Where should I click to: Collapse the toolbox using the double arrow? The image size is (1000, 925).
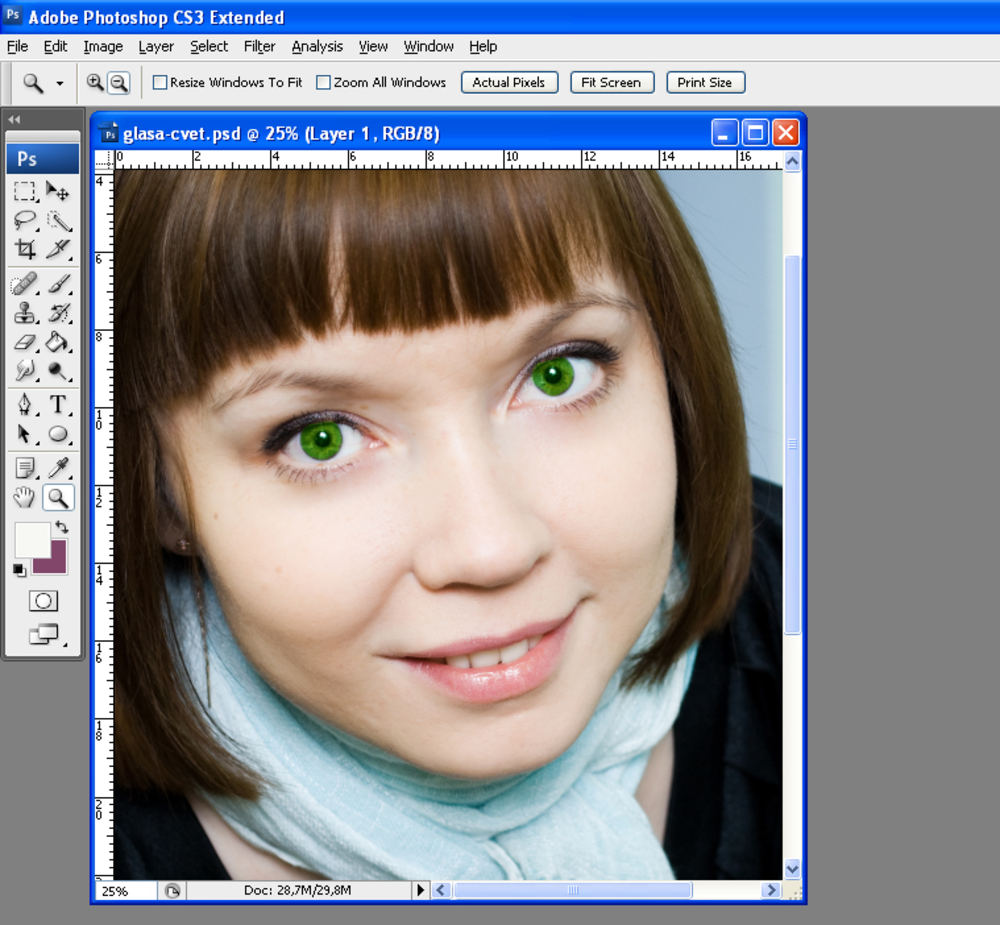pyautogui.click(x=14, y=120)
